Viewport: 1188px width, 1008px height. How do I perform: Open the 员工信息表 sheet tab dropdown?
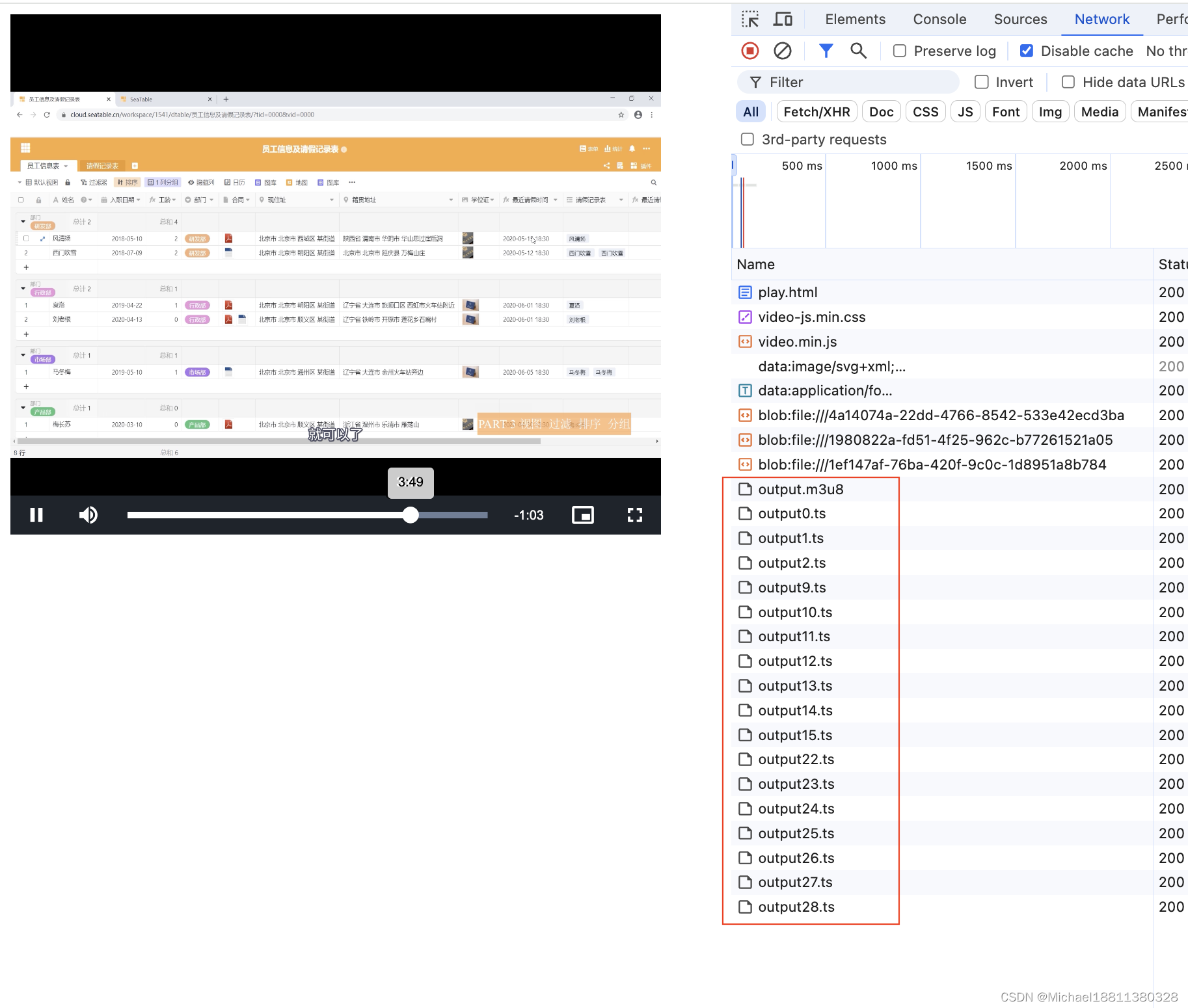coord(66,166)
